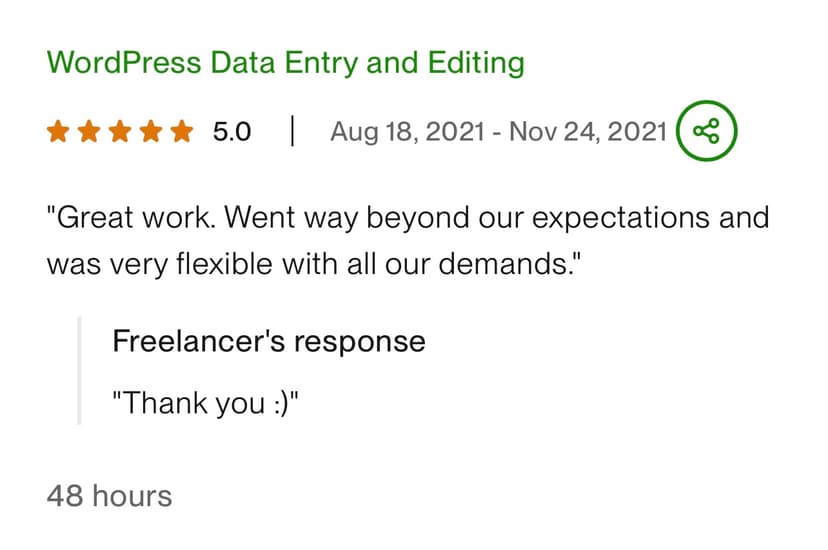Click the Aug 18, 2021 start date
The width and height of the screenshot is (828, 550).
click(407, 131)
